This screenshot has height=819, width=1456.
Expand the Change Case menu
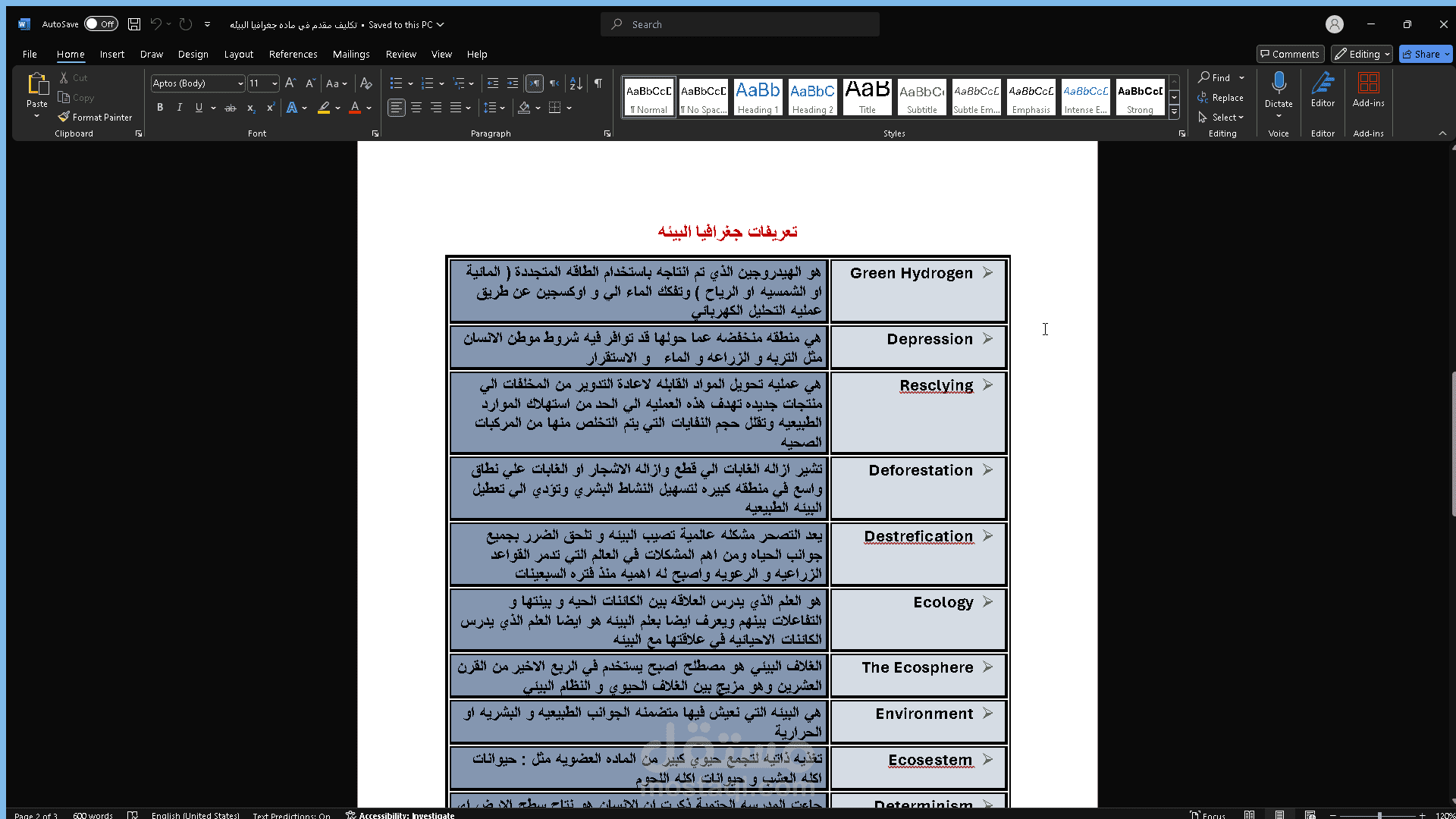coord(336,83)
